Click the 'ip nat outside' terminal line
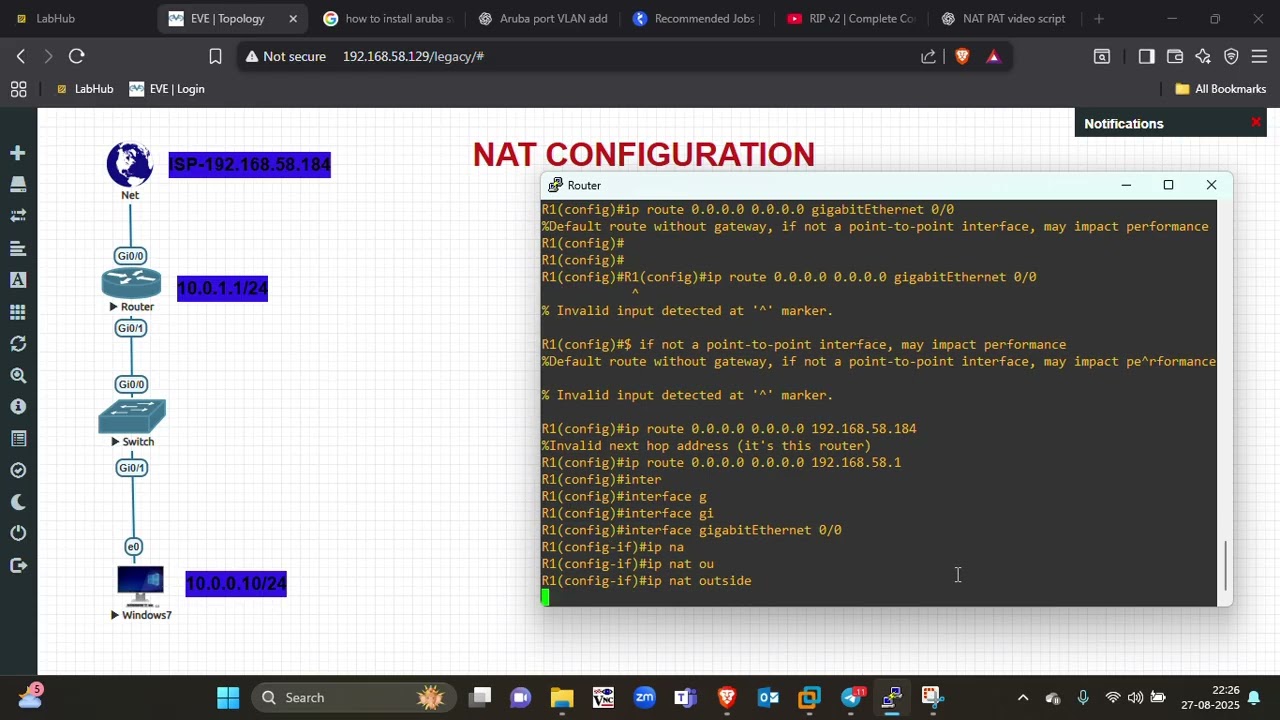 [x=647, y=581]
